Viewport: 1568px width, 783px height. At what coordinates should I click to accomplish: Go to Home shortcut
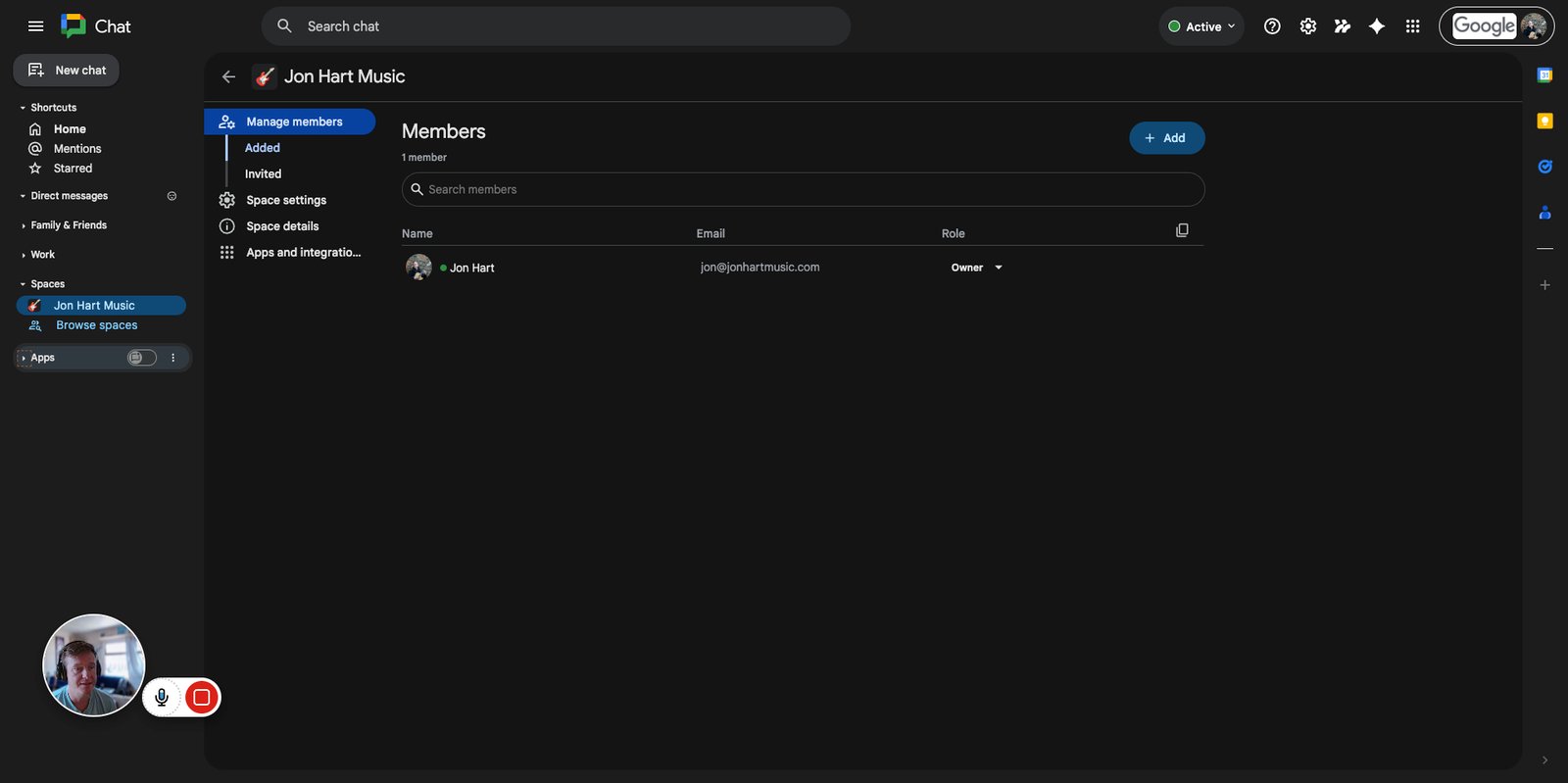(70, 129)
